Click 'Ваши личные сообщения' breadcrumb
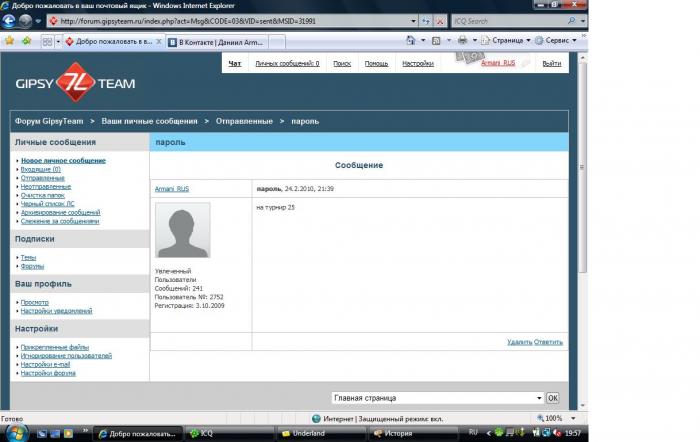700x442 pixels. [149, 121]
